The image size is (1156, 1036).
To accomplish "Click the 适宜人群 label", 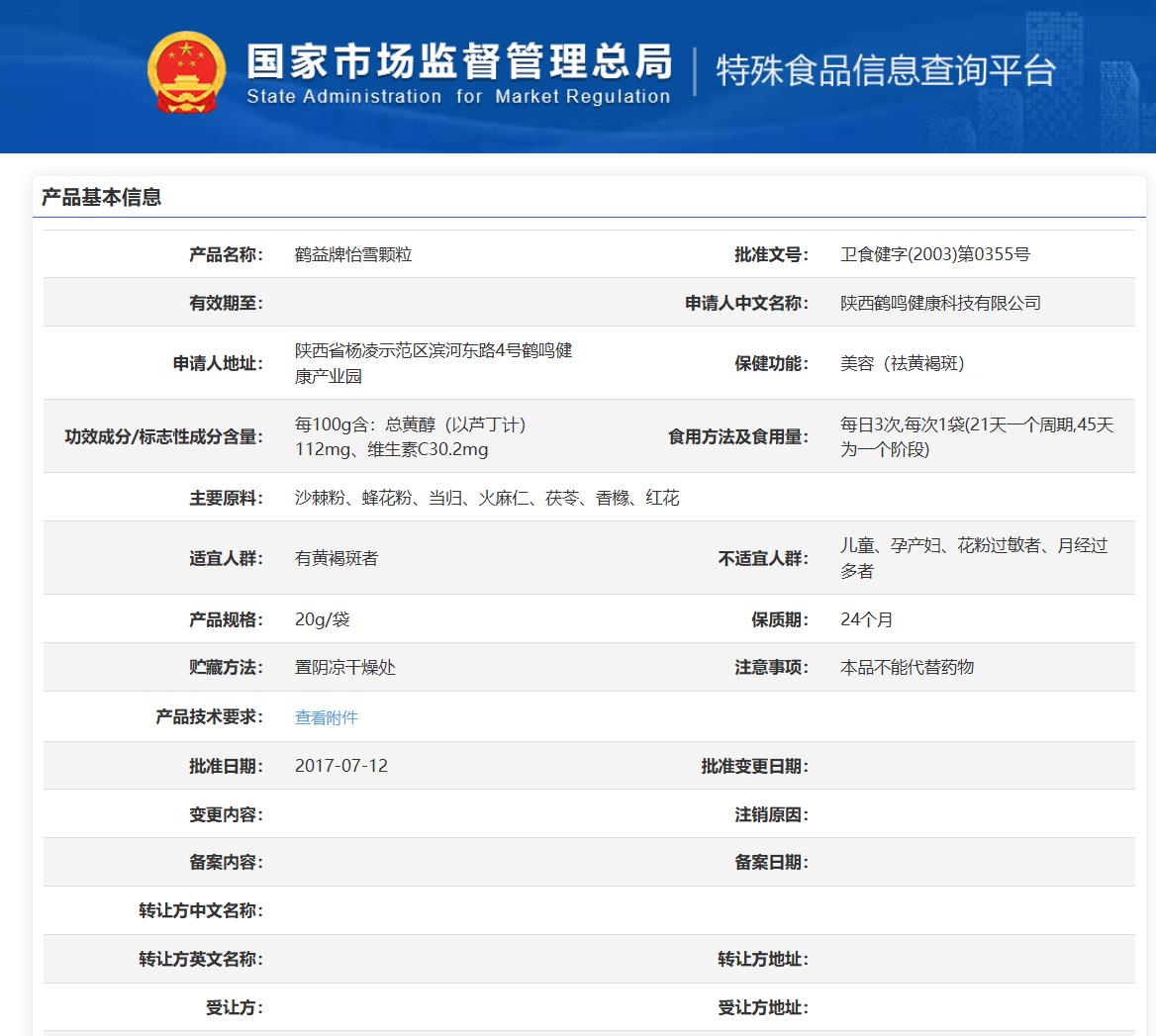I will pyautogui.click(x=226, y=558).
